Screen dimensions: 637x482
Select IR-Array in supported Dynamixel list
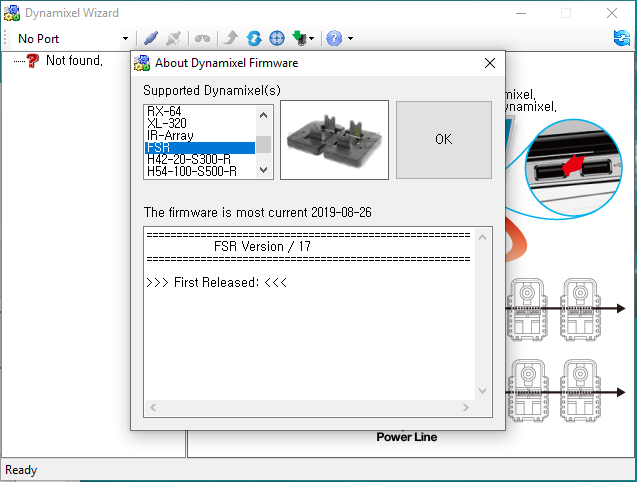coord(200,136)
